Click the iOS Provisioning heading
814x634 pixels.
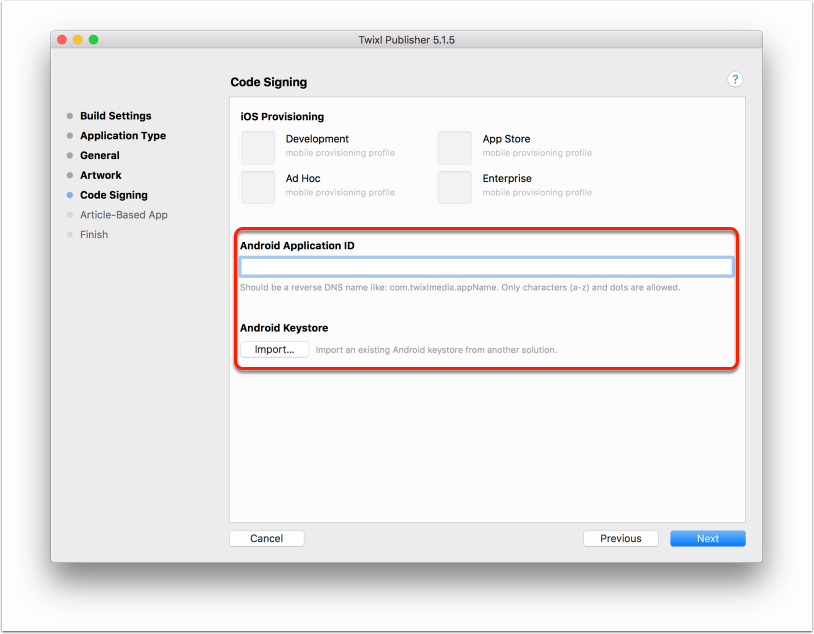pyautogui.click(x=282, y=116)
